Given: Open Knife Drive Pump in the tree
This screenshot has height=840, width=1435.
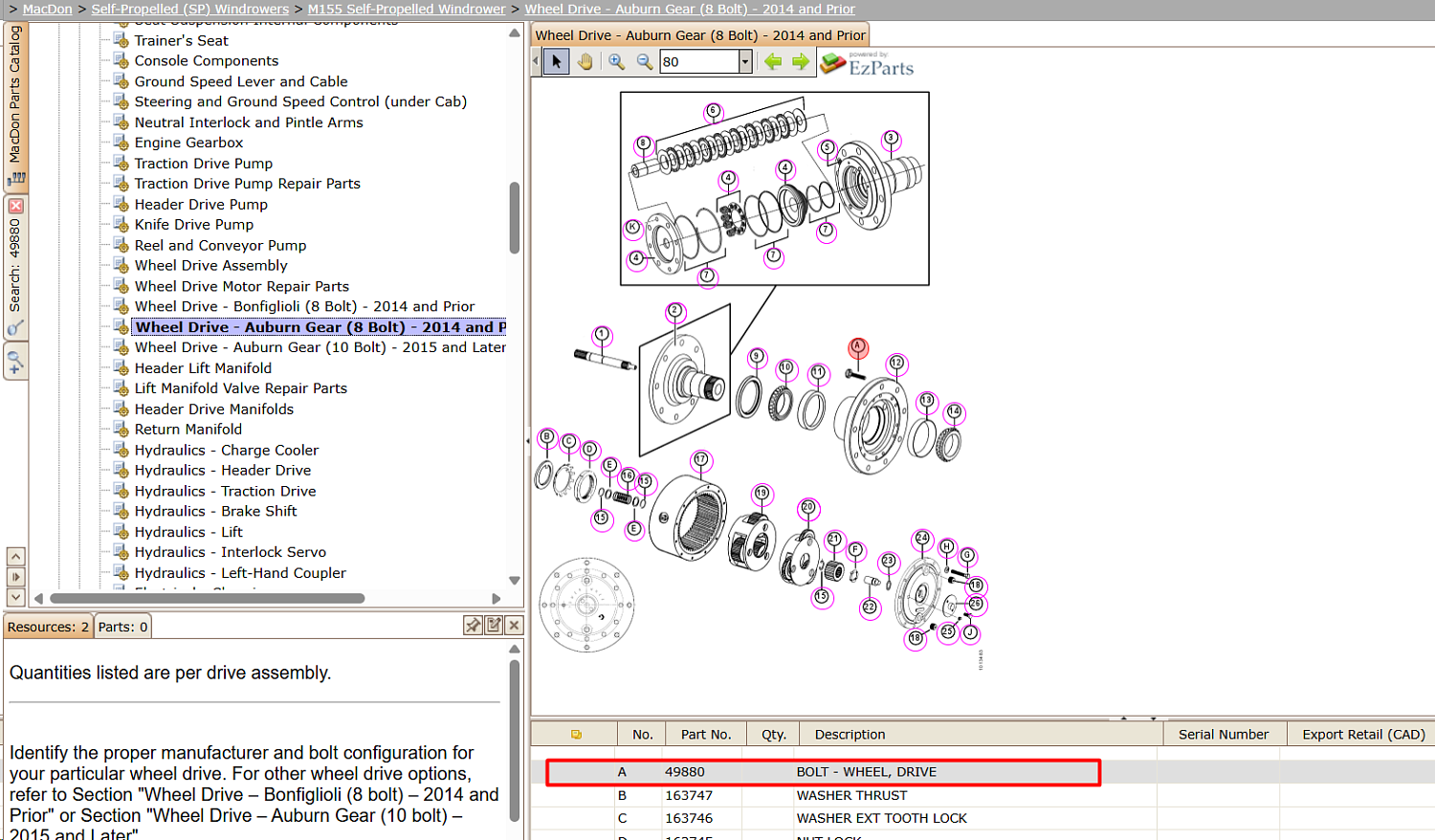Looking at the screenshot, I should (x=194, y=225).
